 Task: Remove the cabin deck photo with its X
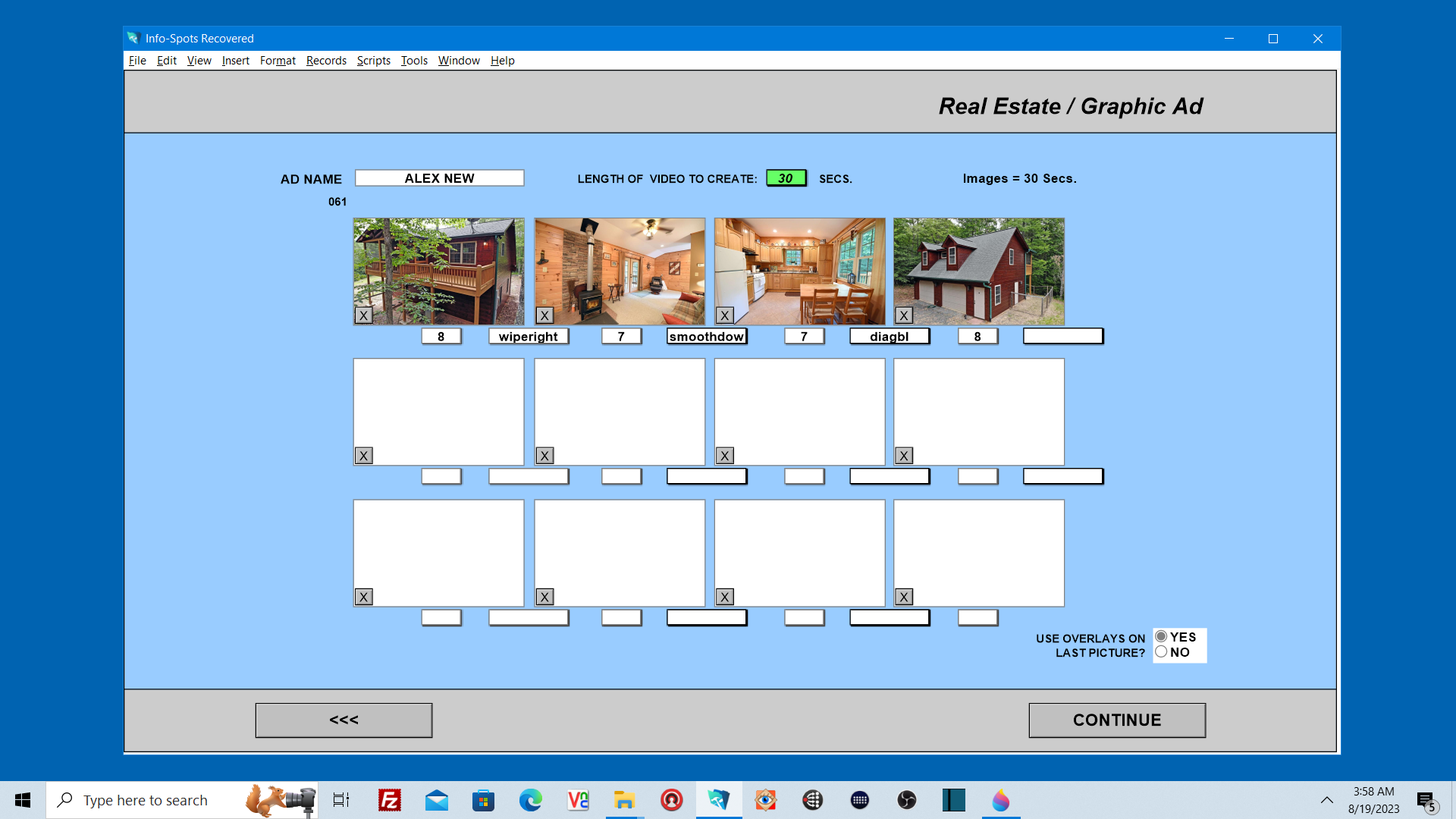[364, 315]
